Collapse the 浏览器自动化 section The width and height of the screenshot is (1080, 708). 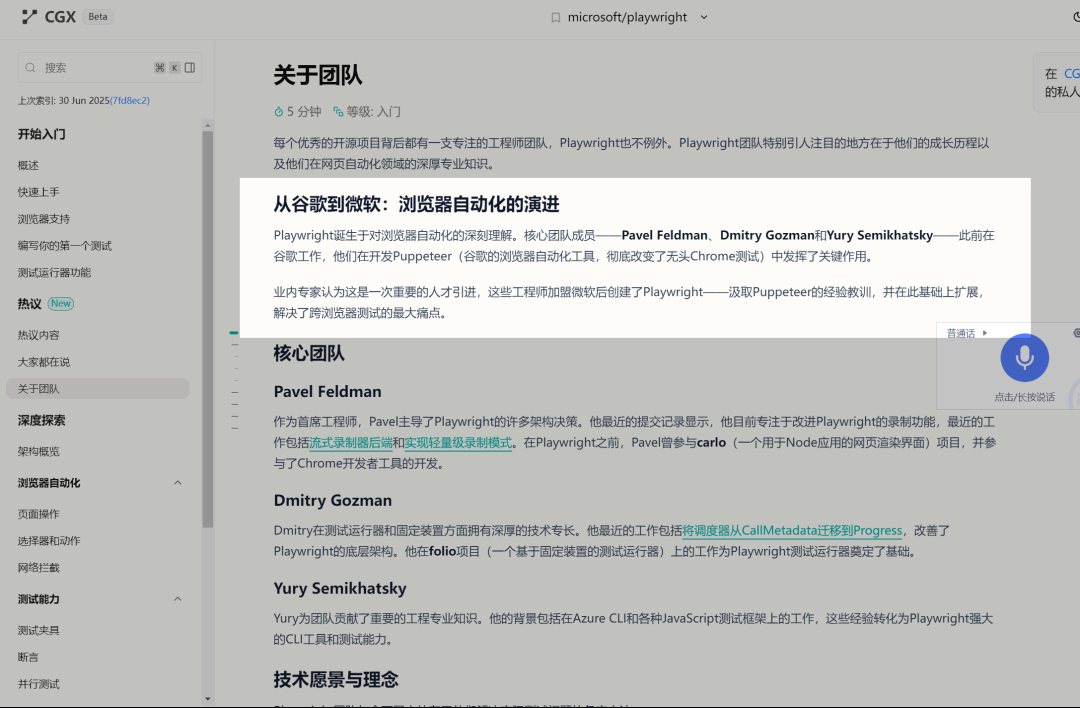(x=178, y=483)
